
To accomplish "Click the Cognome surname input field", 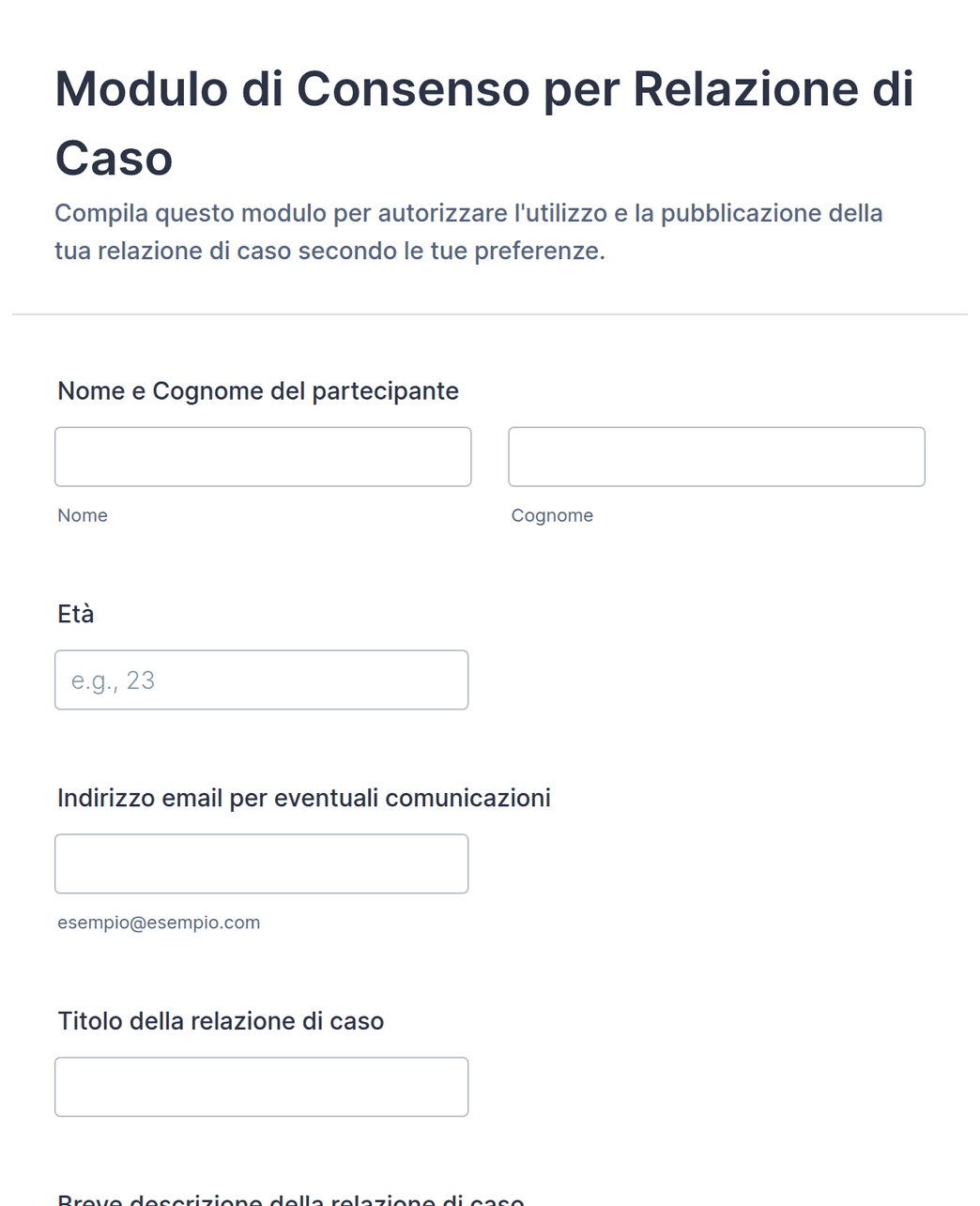I will 716,457.
